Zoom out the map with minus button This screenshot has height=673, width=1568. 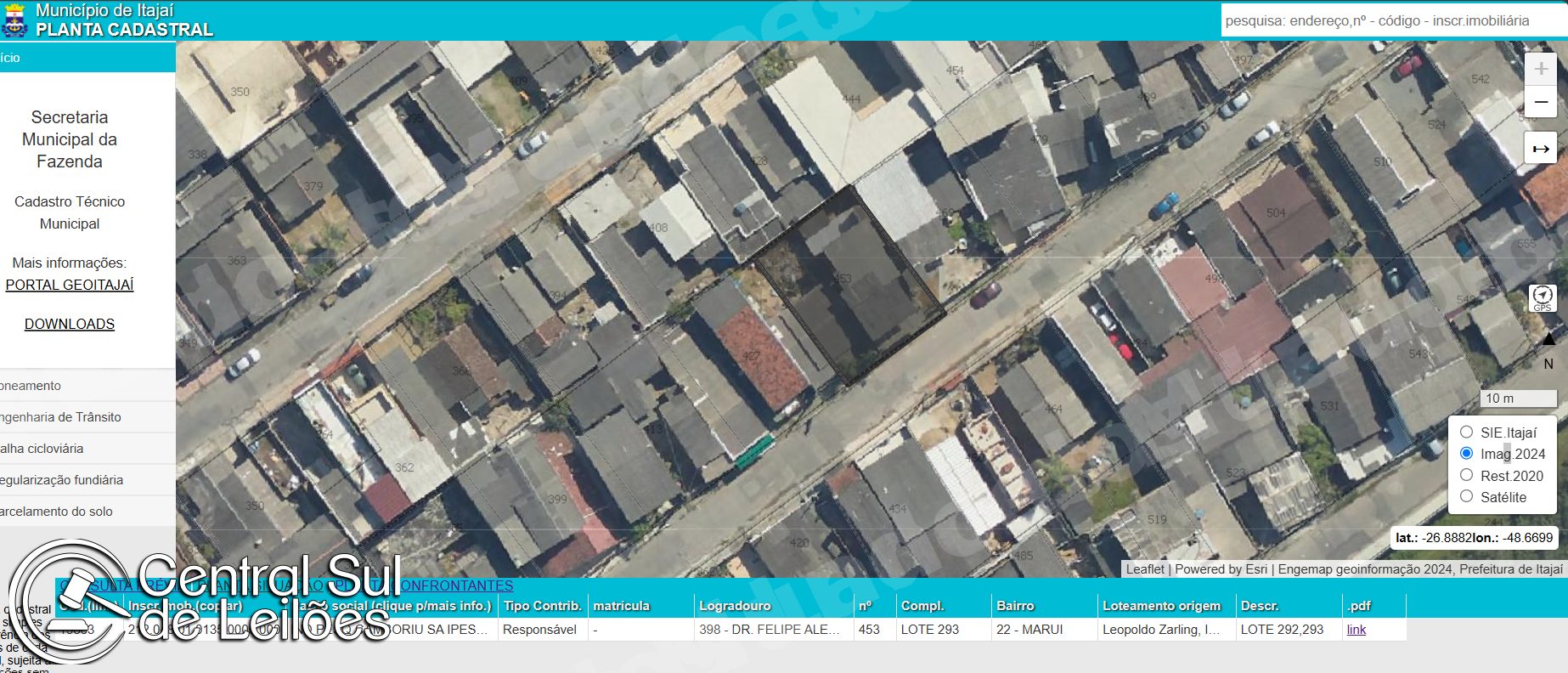(x=1541, y=102)
